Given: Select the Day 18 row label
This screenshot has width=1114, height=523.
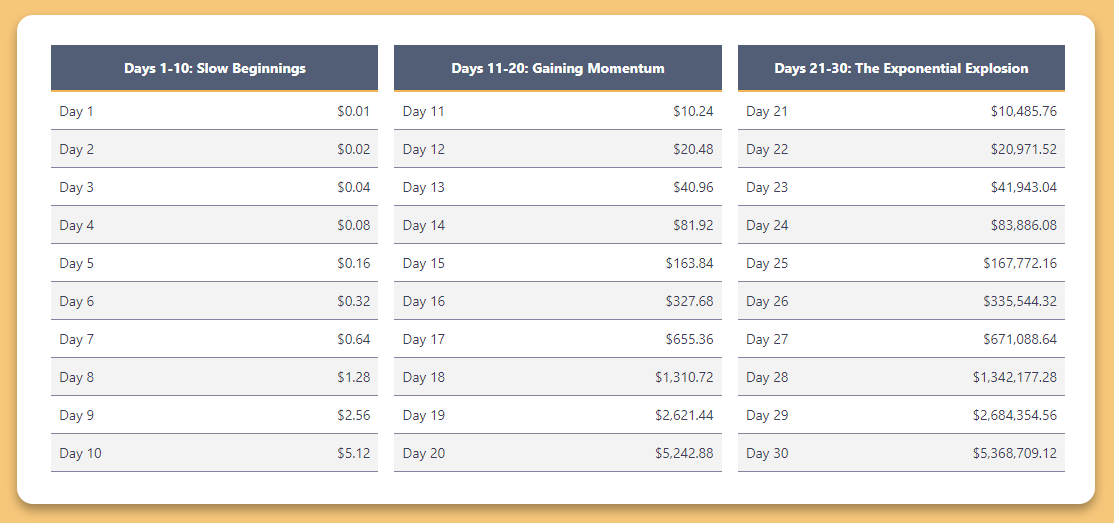Looking at the screenshot, I should [x=423, y=377].
